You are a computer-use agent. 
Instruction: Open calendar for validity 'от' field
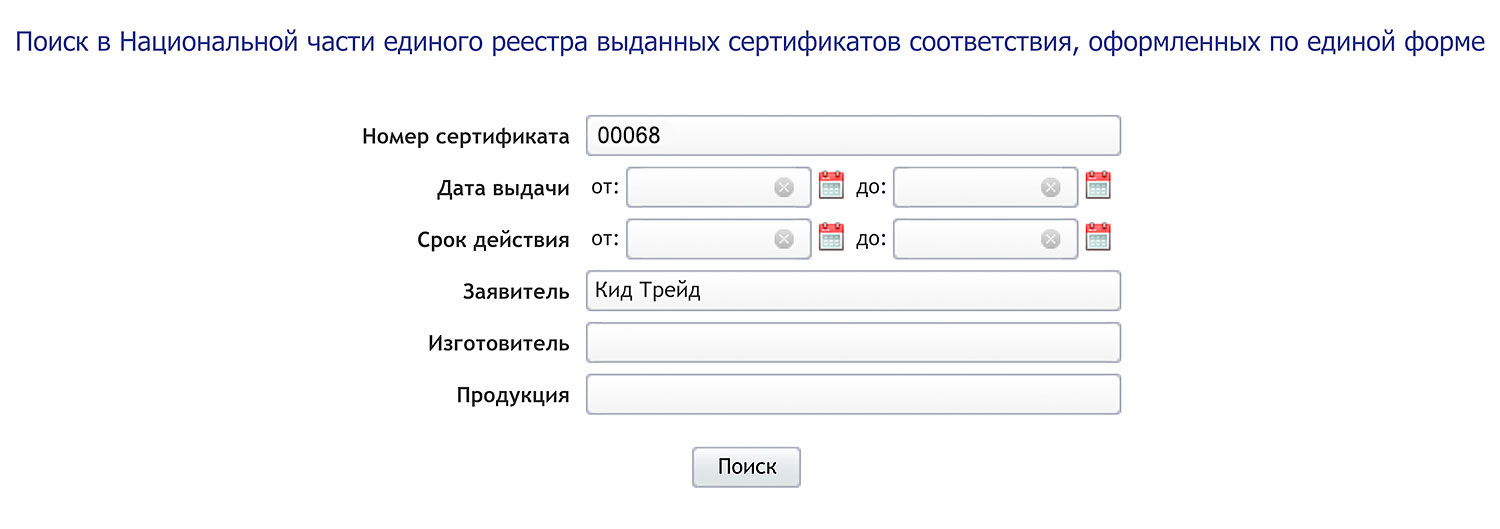832,238
